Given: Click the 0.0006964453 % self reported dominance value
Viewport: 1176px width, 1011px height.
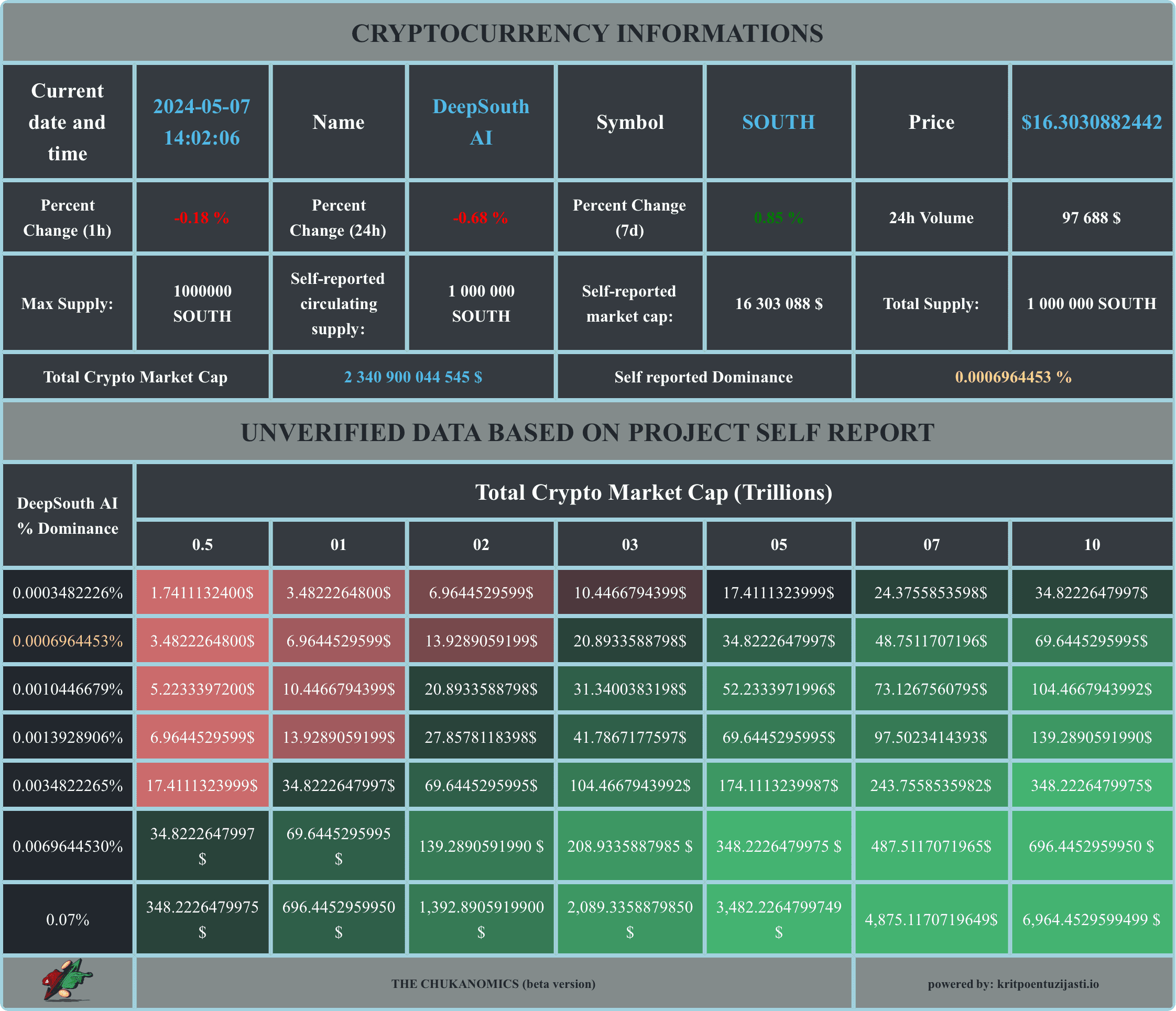Looking at the screenshot, I should click(x=1013, y=377).
